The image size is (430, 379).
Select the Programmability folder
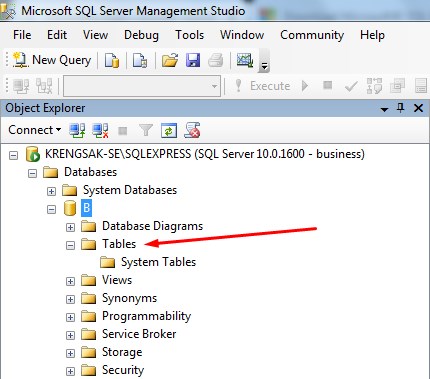pos(146,316)
